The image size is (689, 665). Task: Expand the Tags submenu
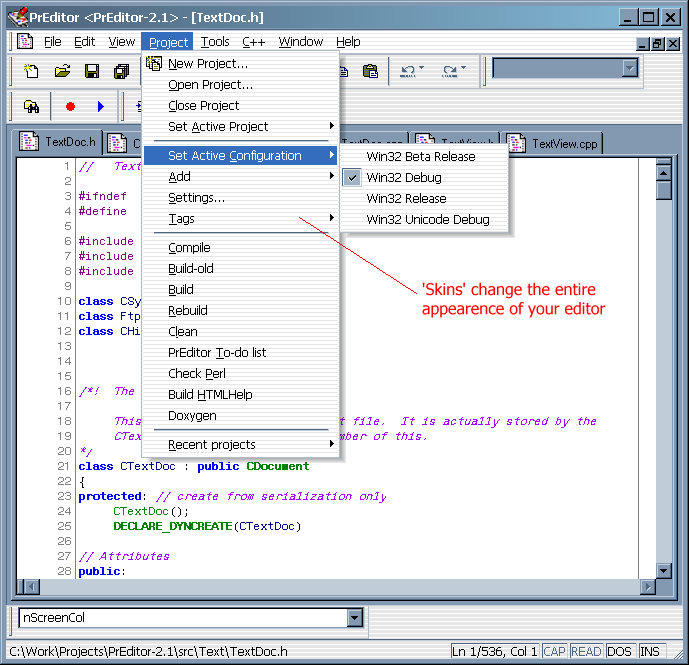point(240,218)
